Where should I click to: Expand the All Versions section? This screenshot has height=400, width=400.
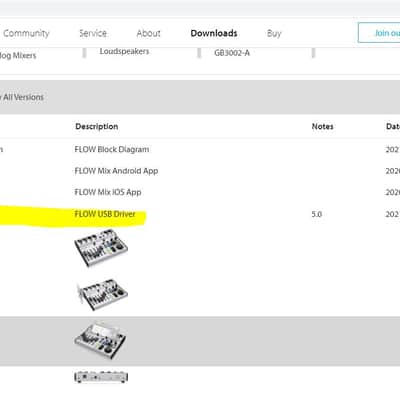(22, 97)
